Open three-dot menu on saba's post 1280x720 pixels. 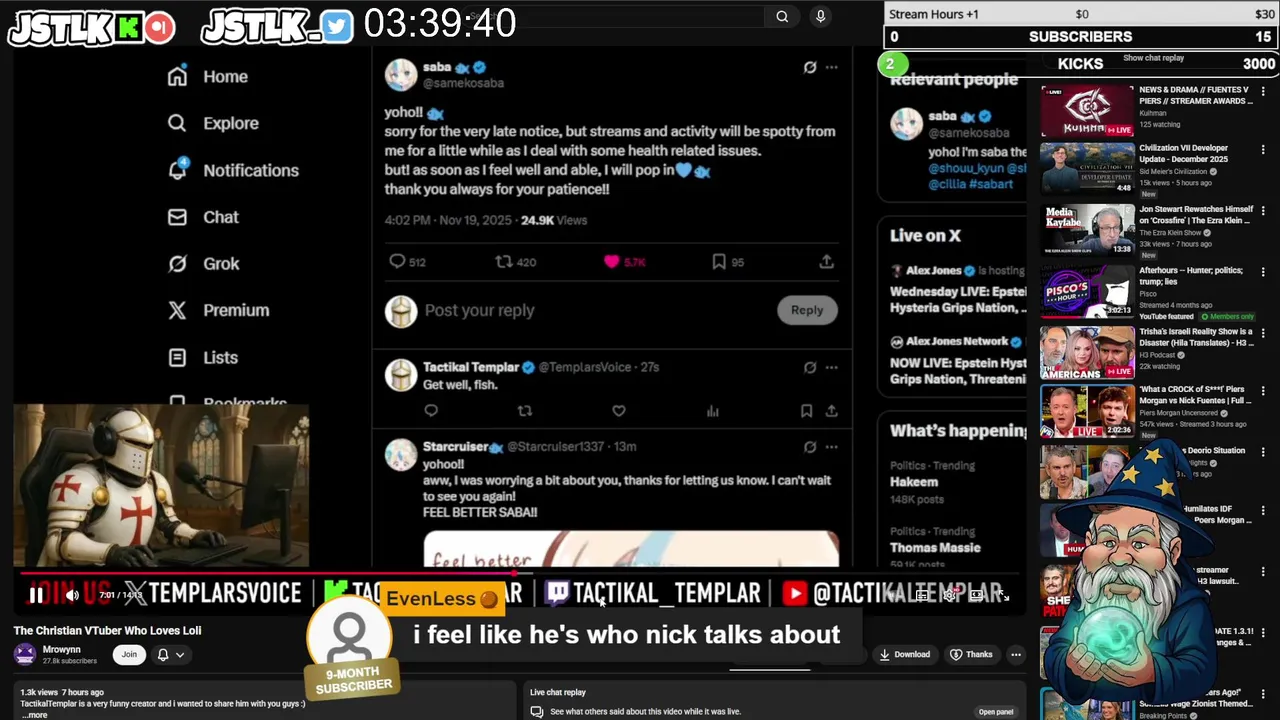point(832,67)
